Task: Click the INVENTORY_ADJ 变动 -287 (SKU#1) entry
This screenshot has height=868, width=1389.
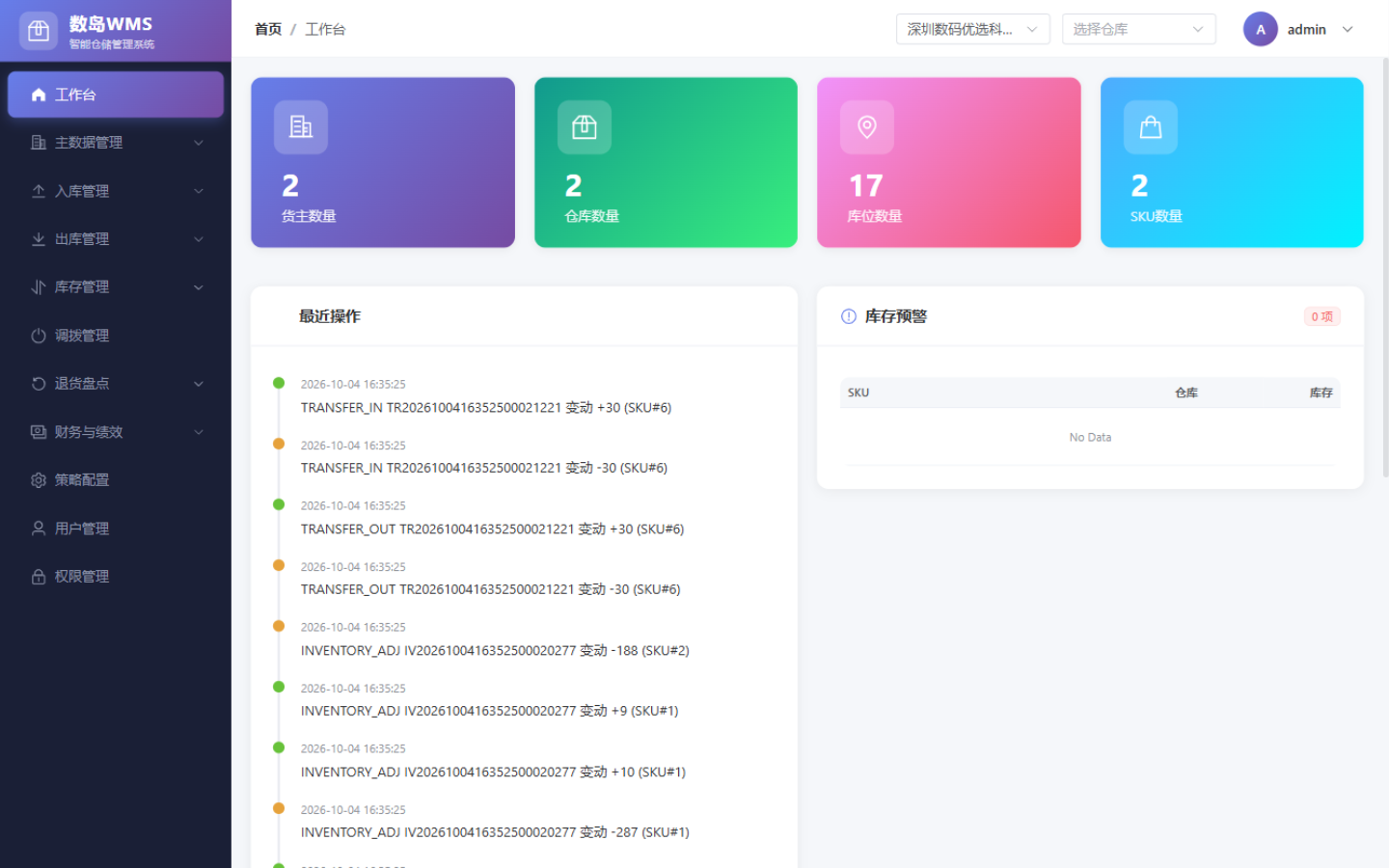Action: [495, 832]
